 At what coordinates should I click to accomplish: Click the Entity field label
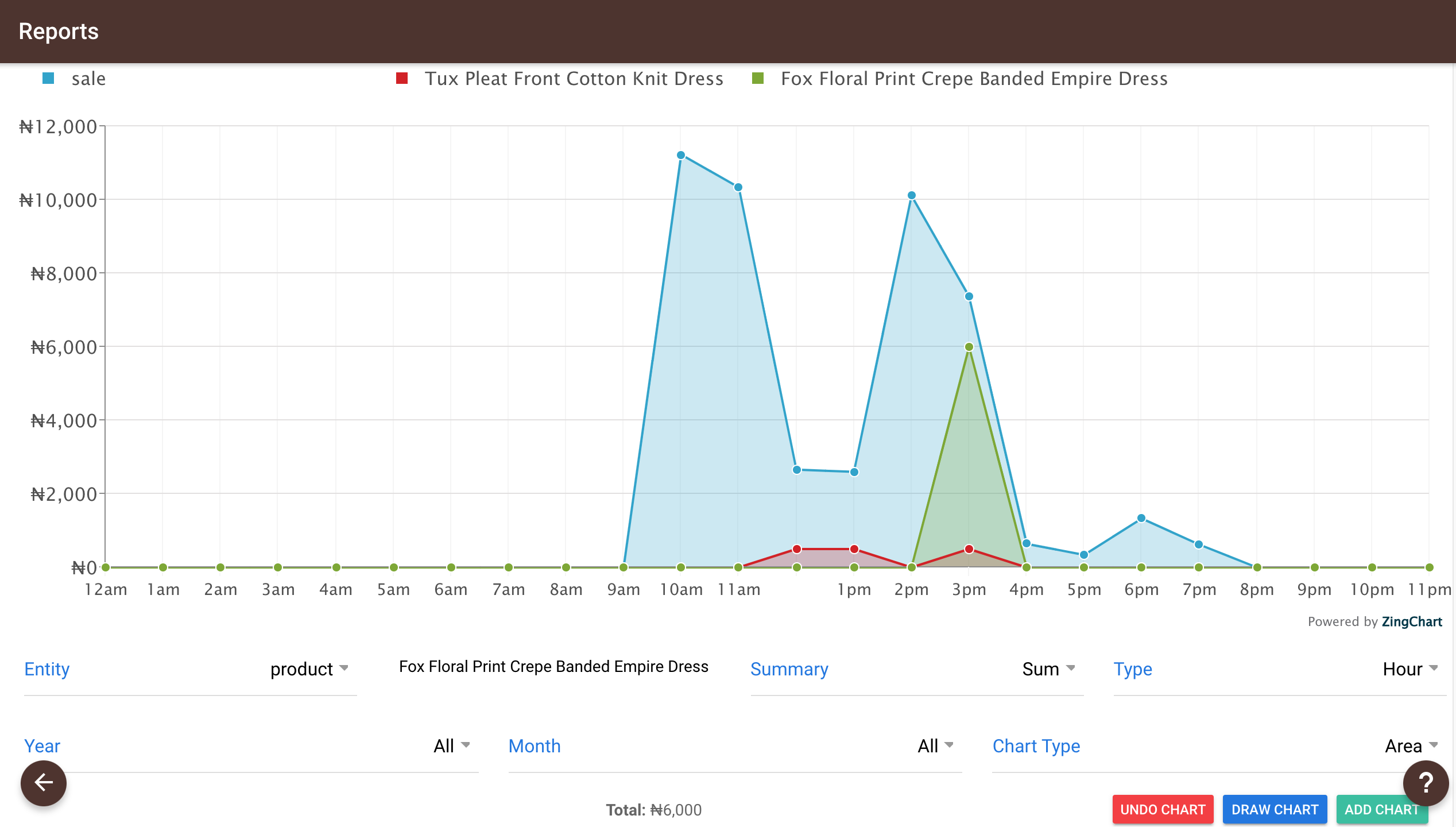(47, 669)
